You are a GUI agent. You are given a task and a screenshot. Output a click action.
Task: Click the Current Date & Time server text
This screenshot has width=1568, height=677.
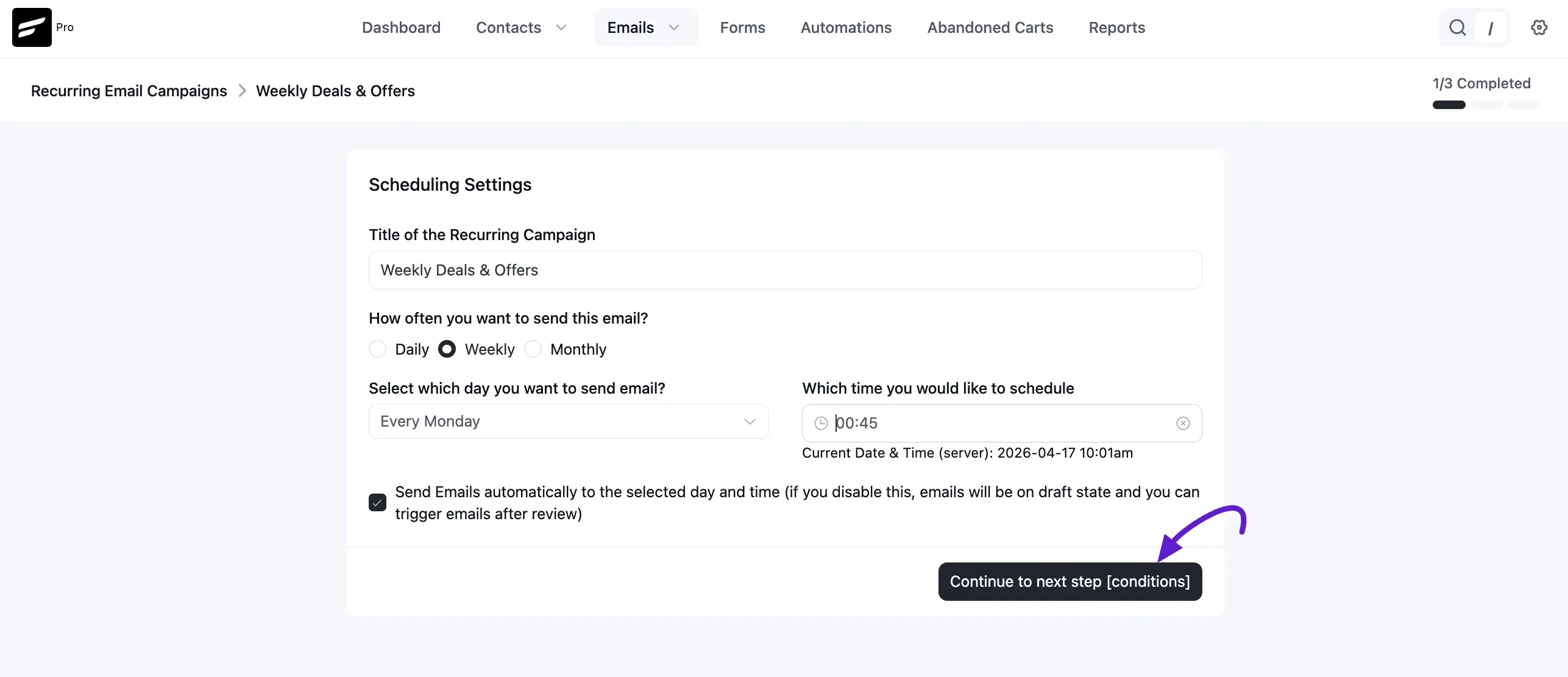pyautogui.click(x=967, y=453)
